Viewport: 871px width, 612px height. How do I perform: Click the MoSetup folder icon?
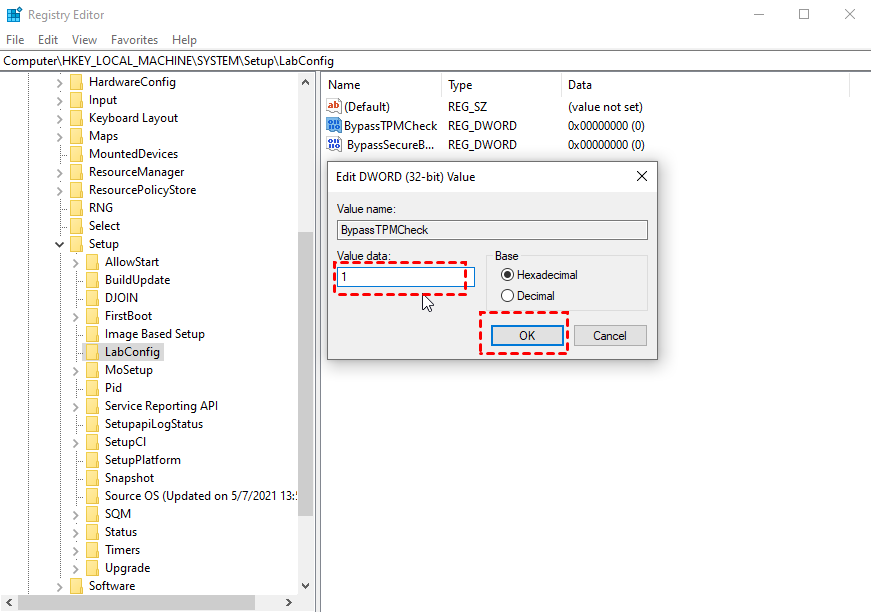(93, 370)
